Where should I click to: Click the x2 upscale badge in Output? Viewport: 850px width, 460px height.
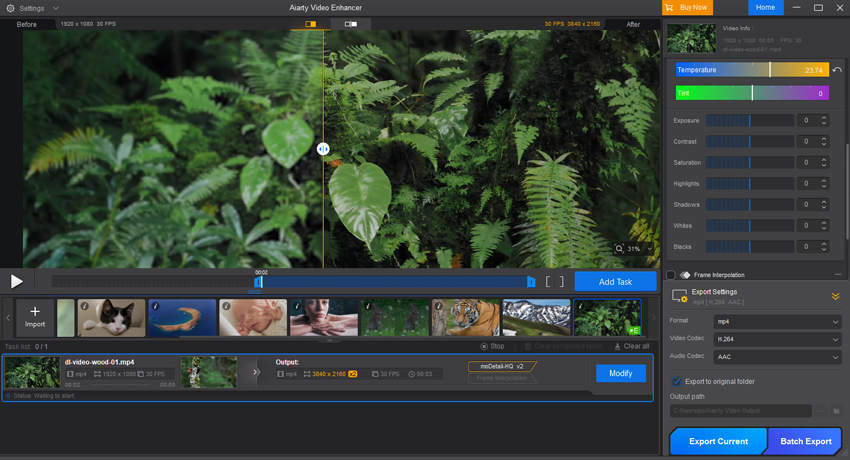point(353,374)
